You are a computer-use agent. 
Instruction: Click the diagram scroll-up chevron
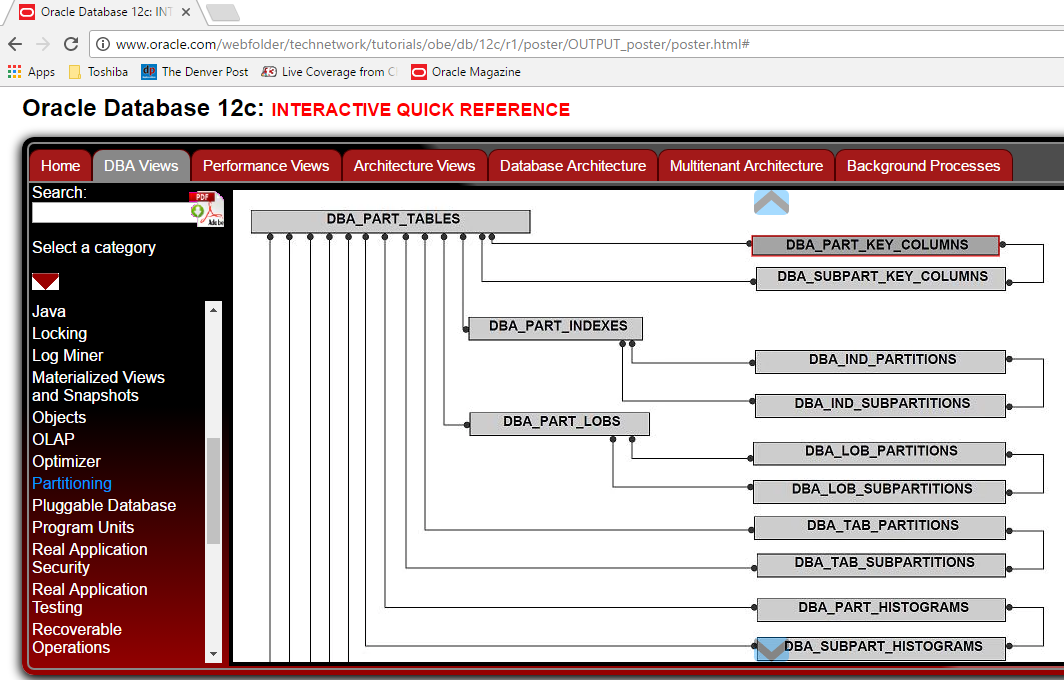click(x=772, y=202)
